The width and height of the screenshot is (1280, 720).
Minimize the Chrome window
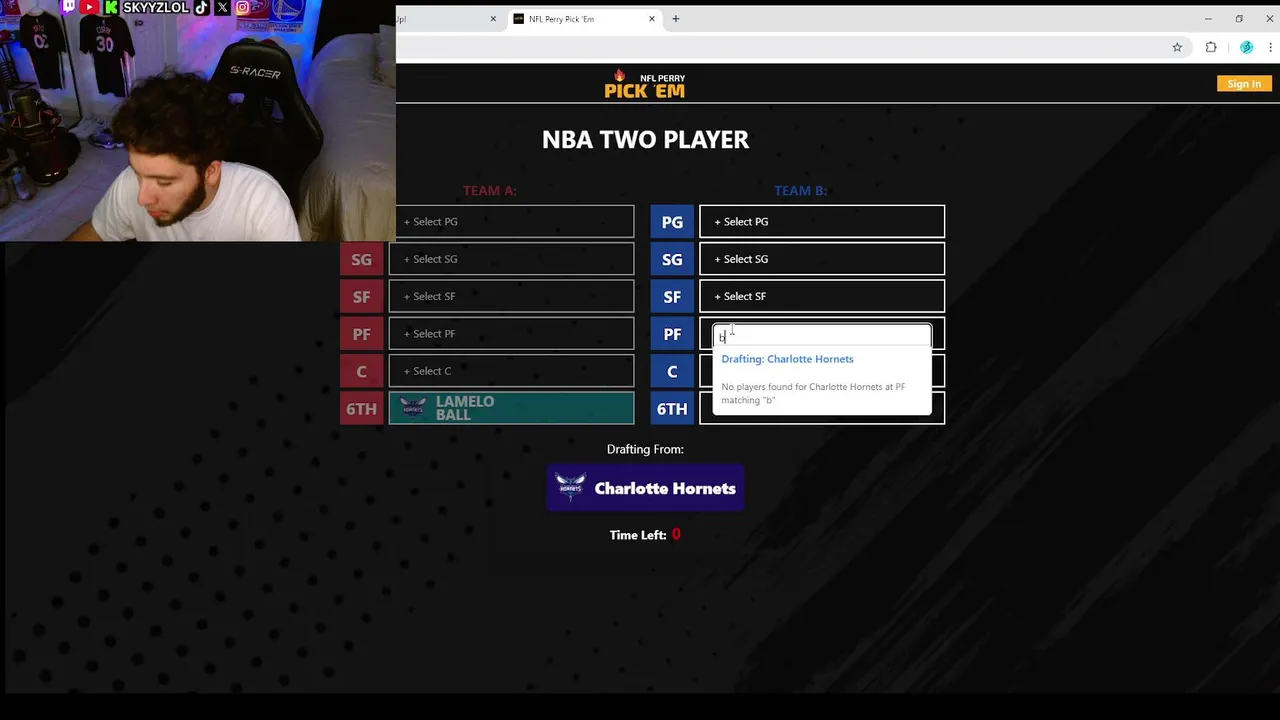pos(1208,19)
